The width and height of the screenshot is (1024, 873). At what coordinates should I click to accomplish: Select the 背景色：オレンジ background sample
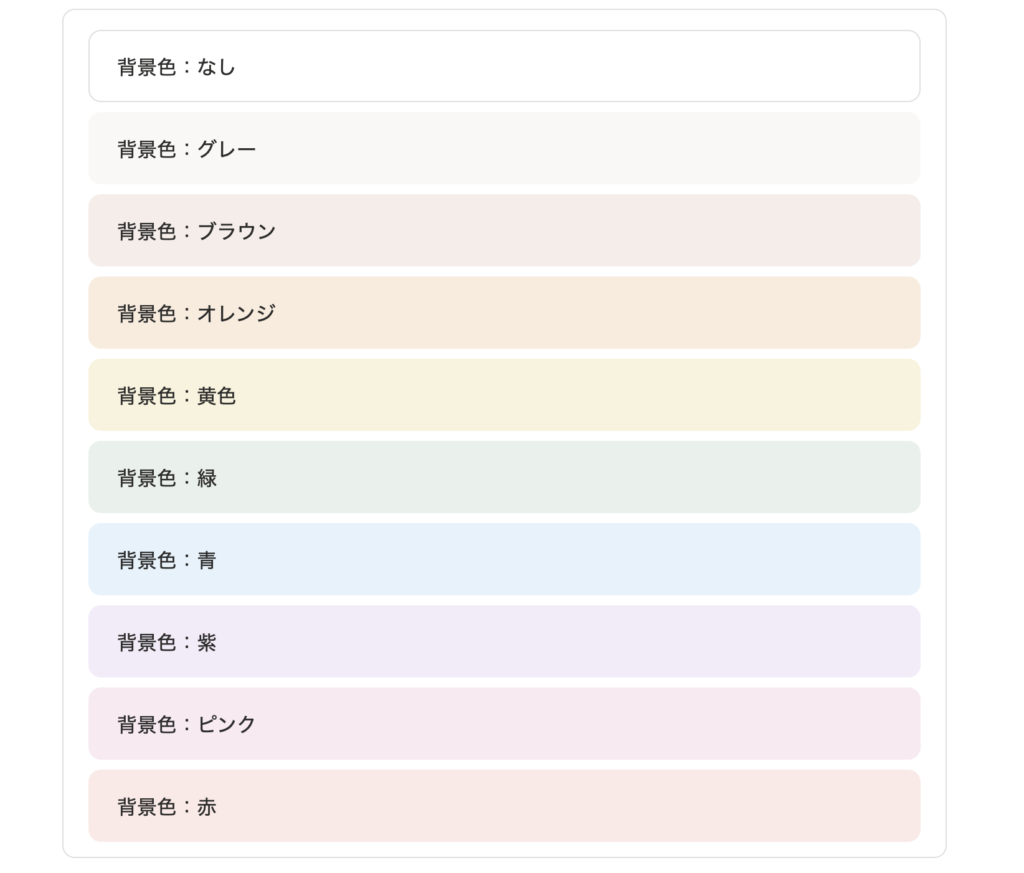[x=504, y=313]
